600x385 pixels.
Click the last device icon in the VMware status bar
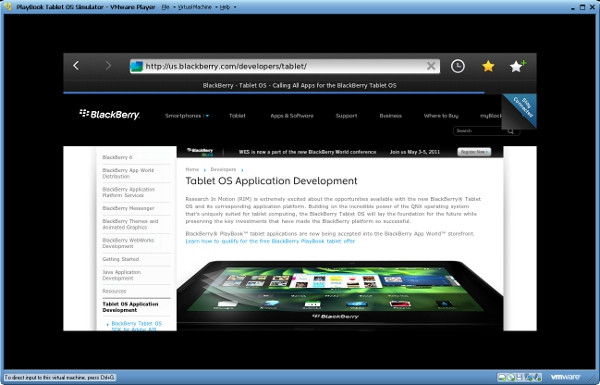click(x=538, y=377)
